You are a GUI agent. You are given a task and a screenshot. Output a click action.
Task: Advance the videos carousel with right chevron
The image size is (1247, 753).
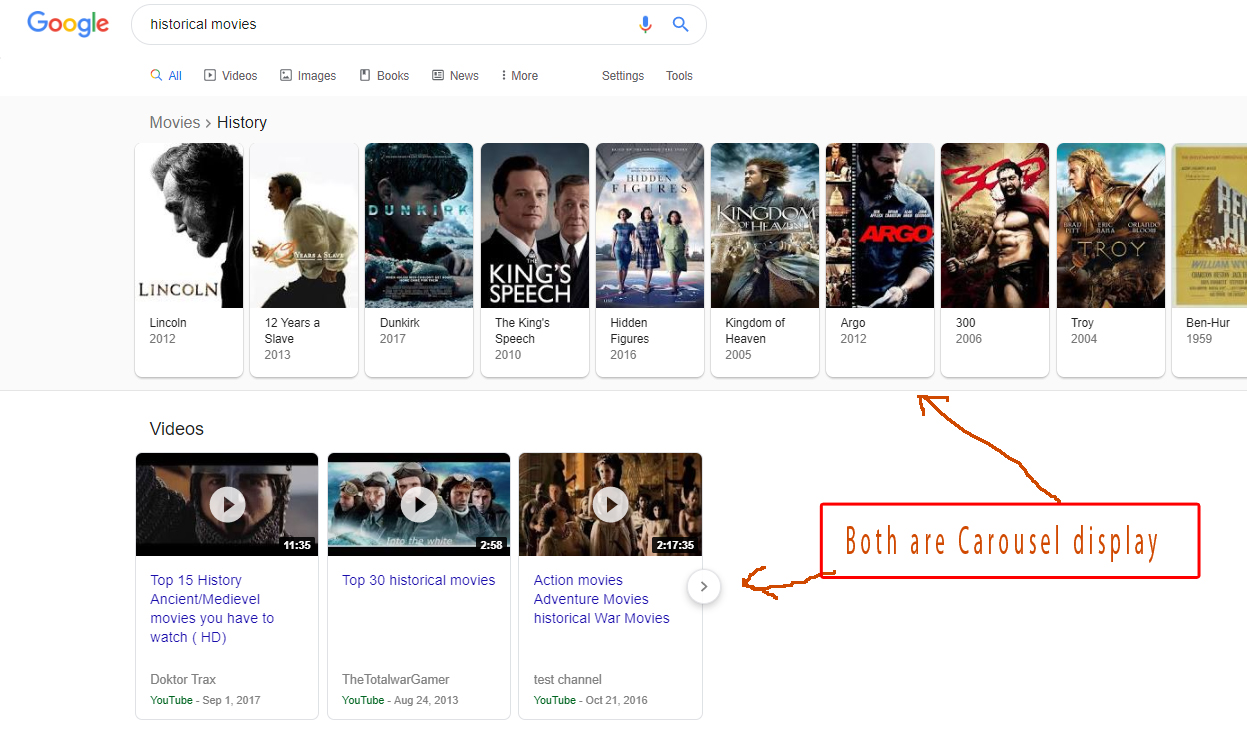click(704, 587)
